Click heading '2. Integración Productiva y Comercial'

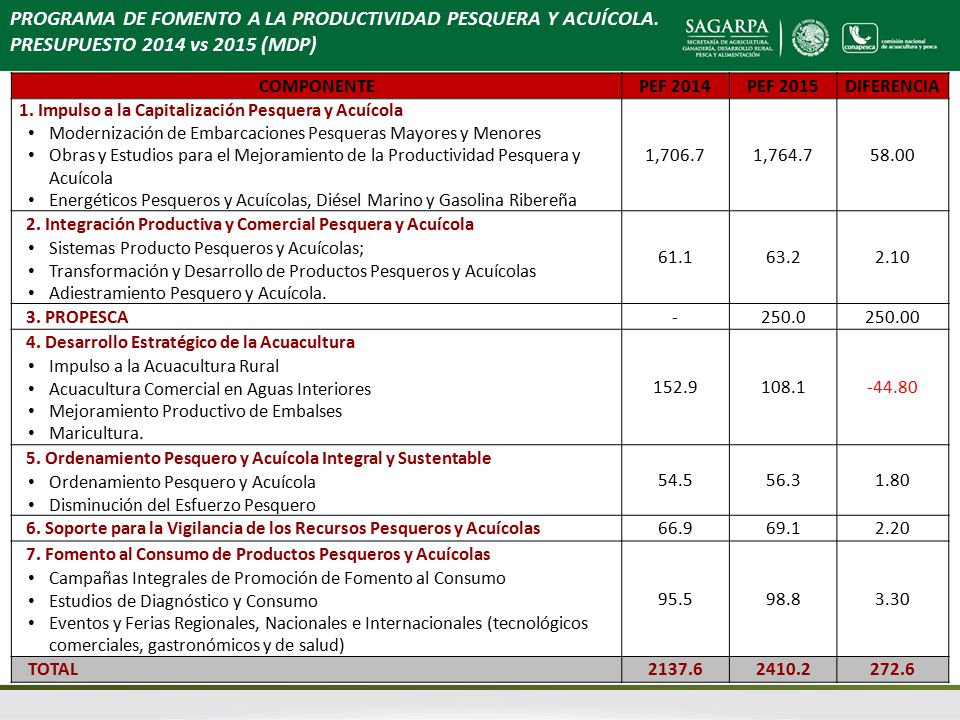pyautogui.click(x=250, y=224)
